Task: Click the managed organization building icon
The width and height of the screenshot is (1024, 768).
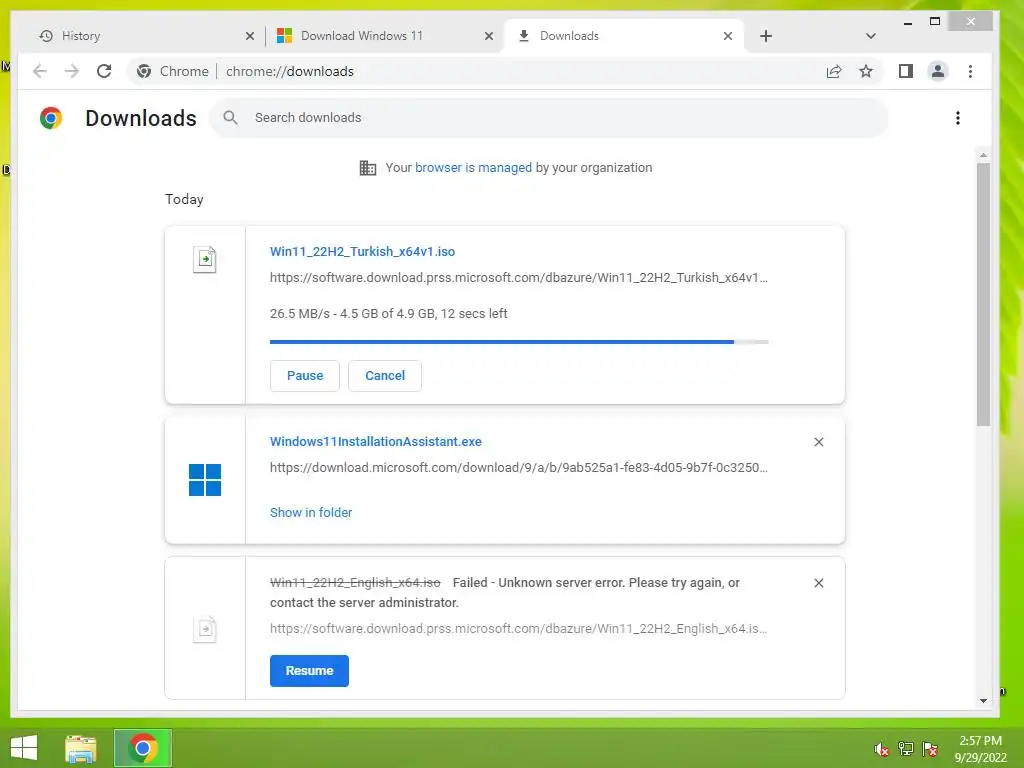Action: (368, 168)
